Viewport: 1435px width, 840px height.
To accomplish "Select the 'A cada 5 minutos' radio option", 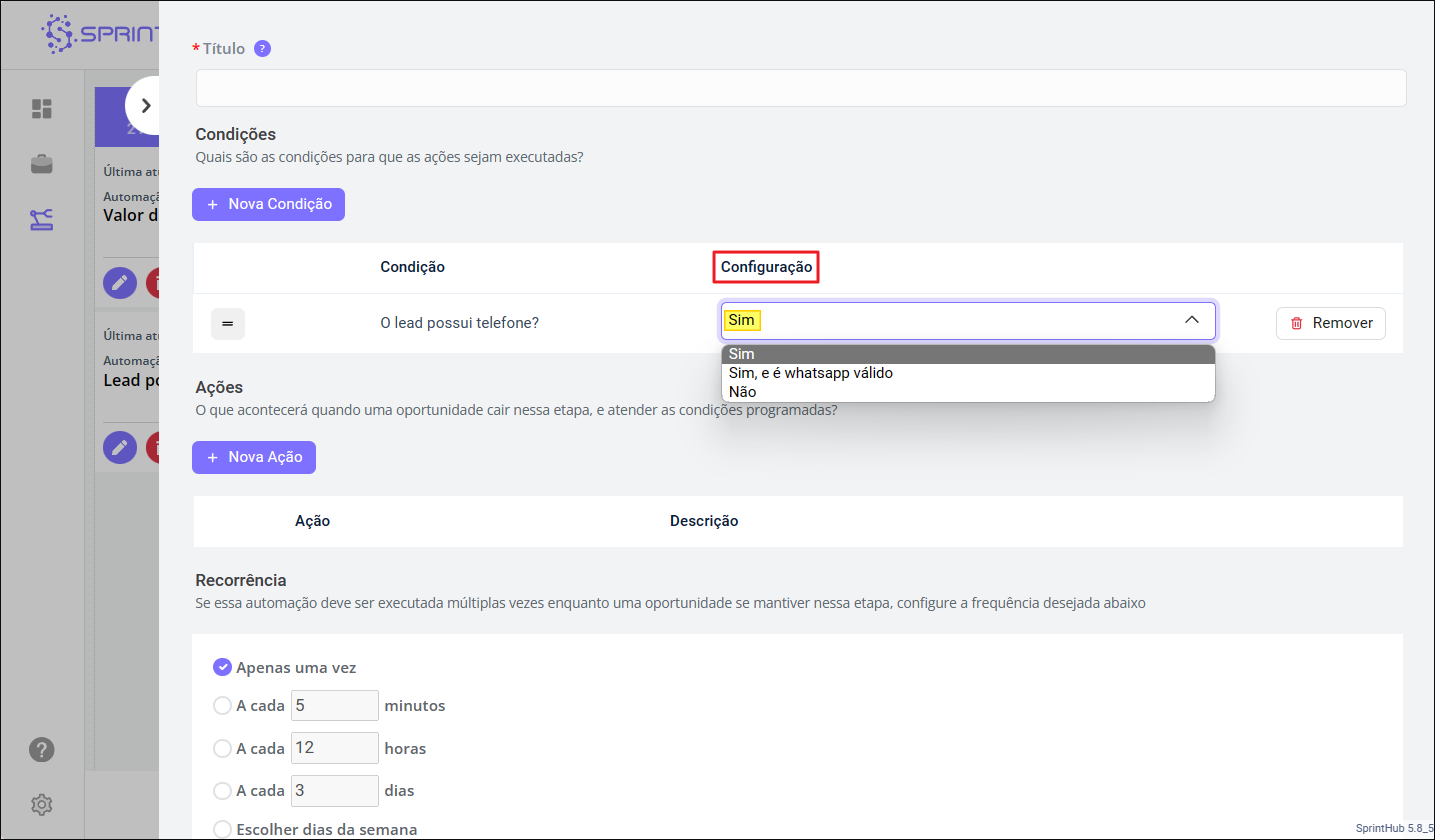I will (x=222, y=706).
